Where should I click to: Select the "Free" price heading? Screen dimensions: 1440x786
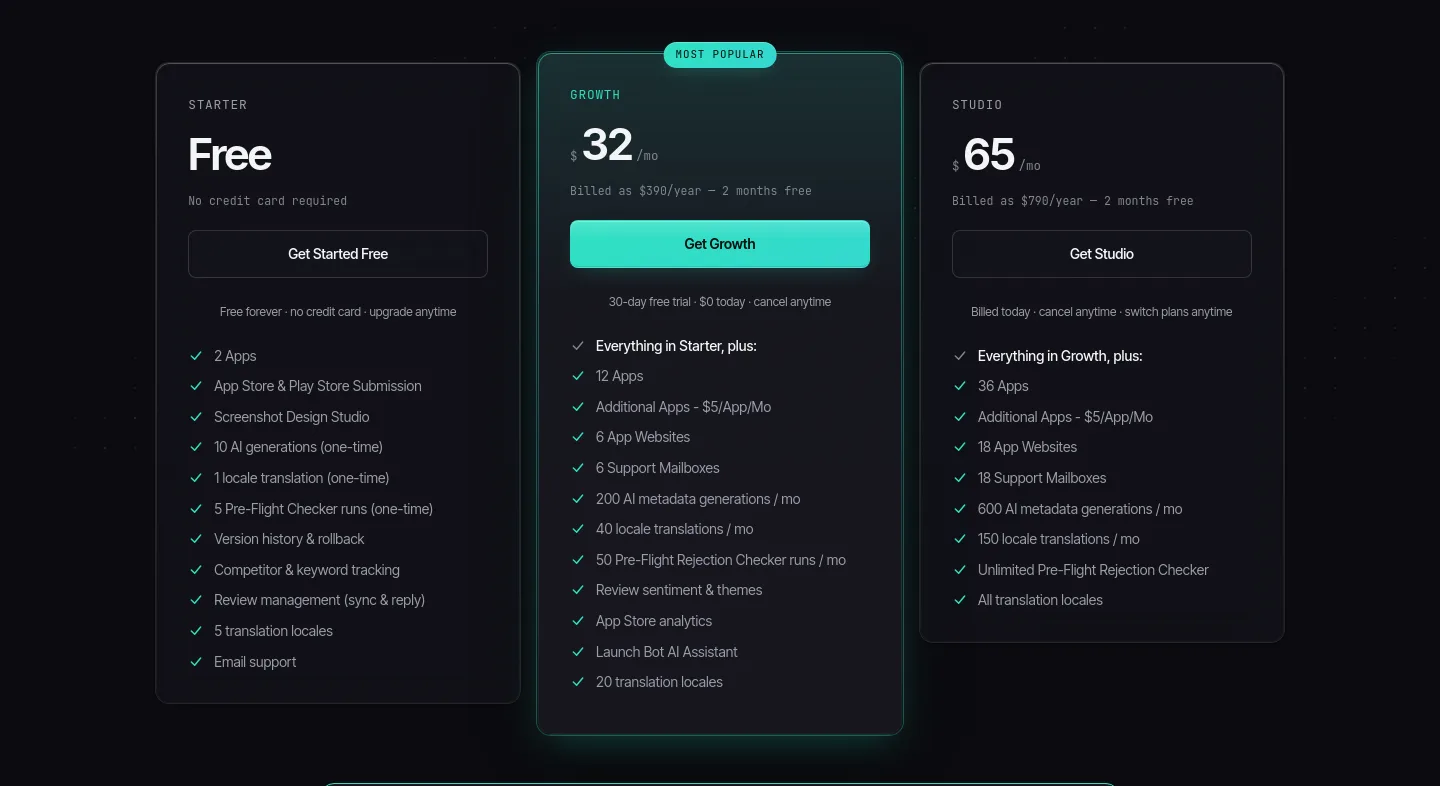coord(230,154)
